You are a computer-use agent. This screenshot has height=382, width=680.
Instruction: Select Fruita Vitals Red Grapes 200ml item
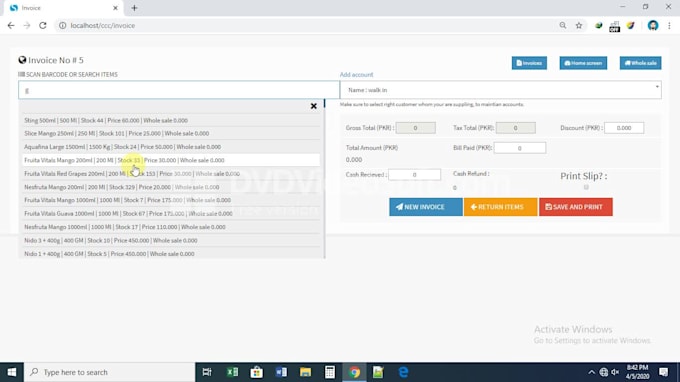pyautogui.click(x=171, y=173)
